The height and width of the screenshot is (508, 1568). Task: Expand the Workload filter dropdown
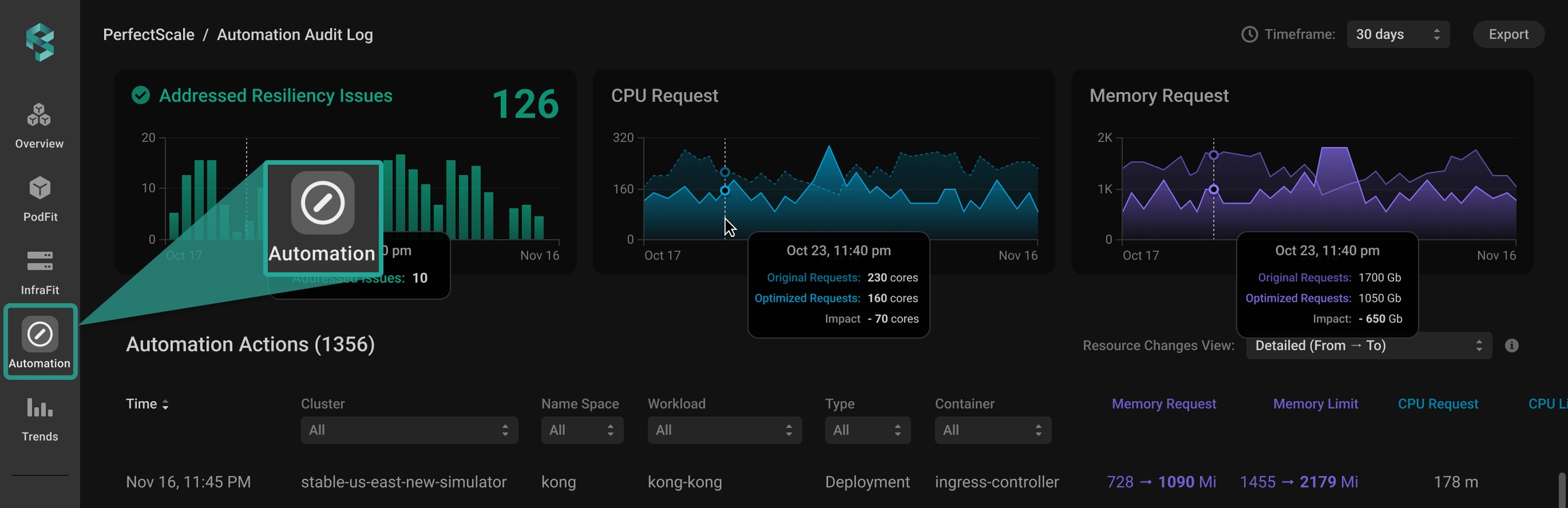click(724, 430)
